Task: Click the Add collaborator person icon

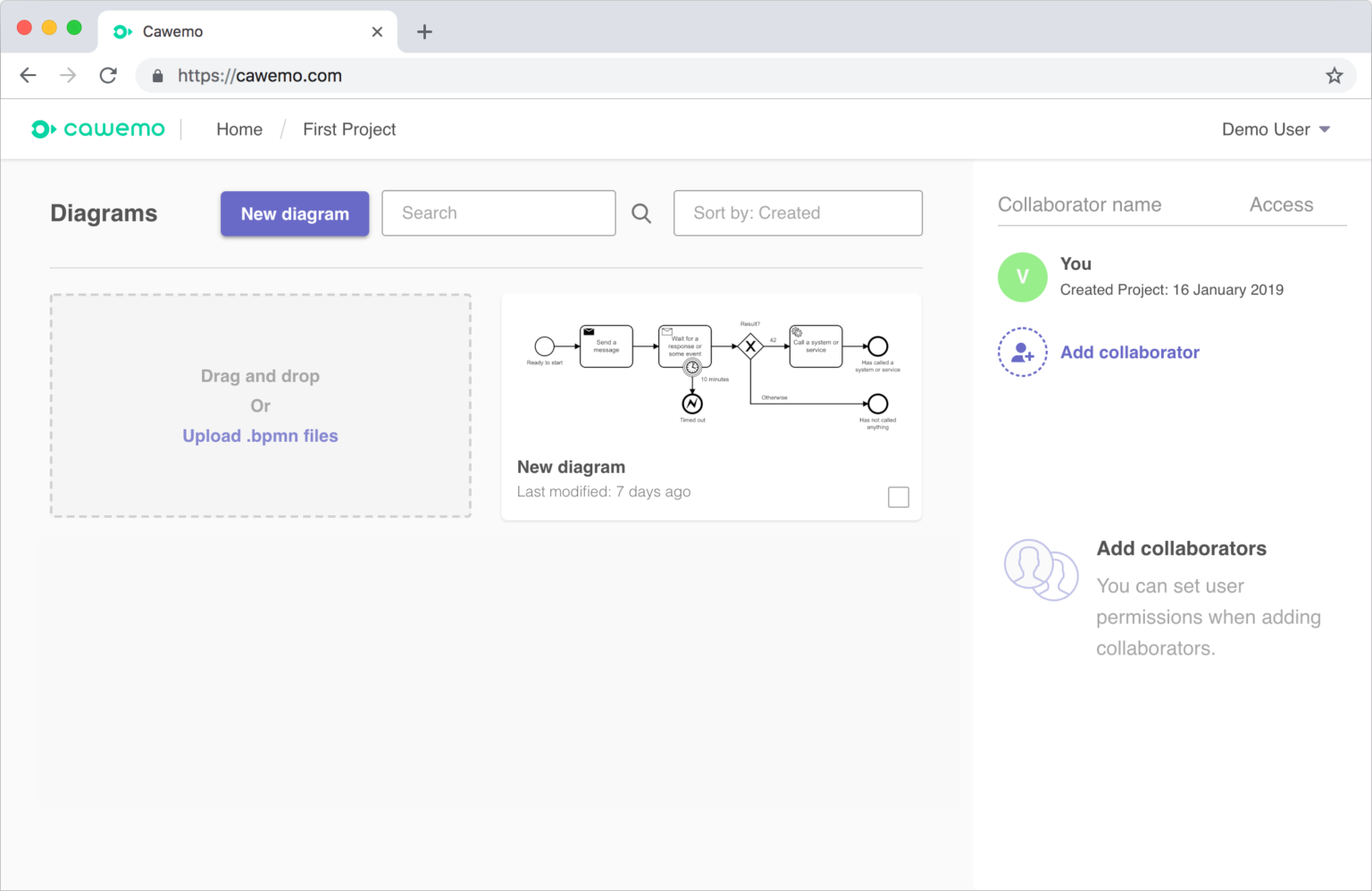Action: (1022, 352)
